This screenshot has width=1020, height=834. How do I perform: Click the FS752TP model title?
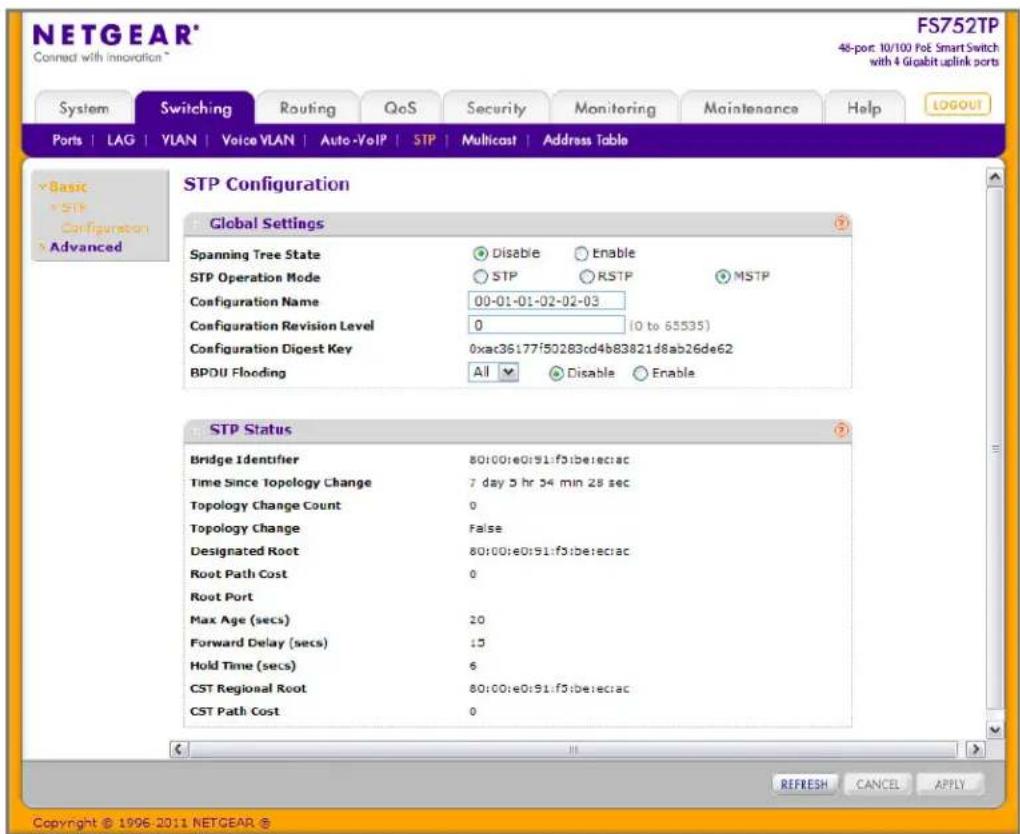click(x=957, y=26)
